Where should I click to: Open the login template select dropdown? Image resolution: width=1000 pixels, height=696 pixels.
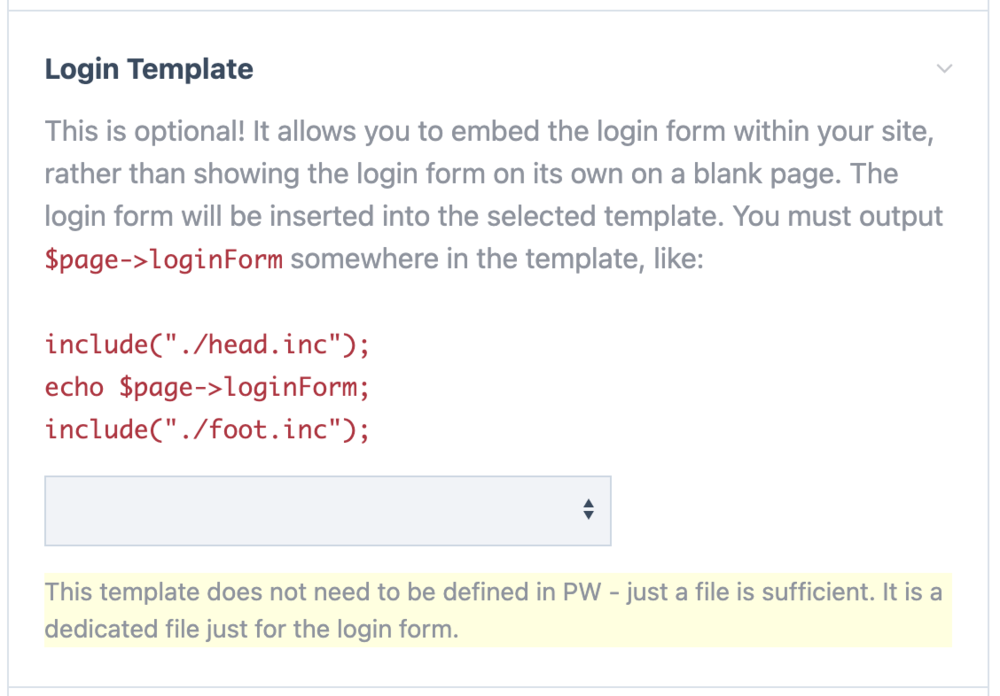pos(327,510)
